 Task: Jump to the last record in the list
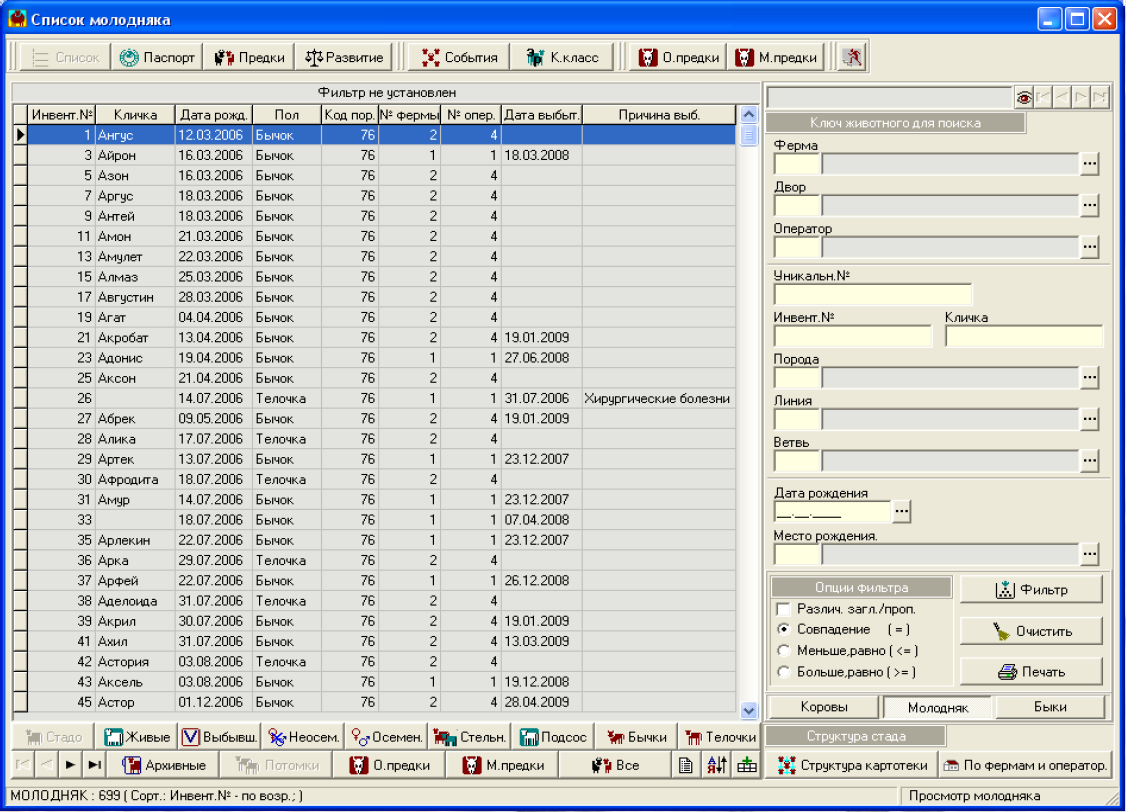(x=94, y=765)
